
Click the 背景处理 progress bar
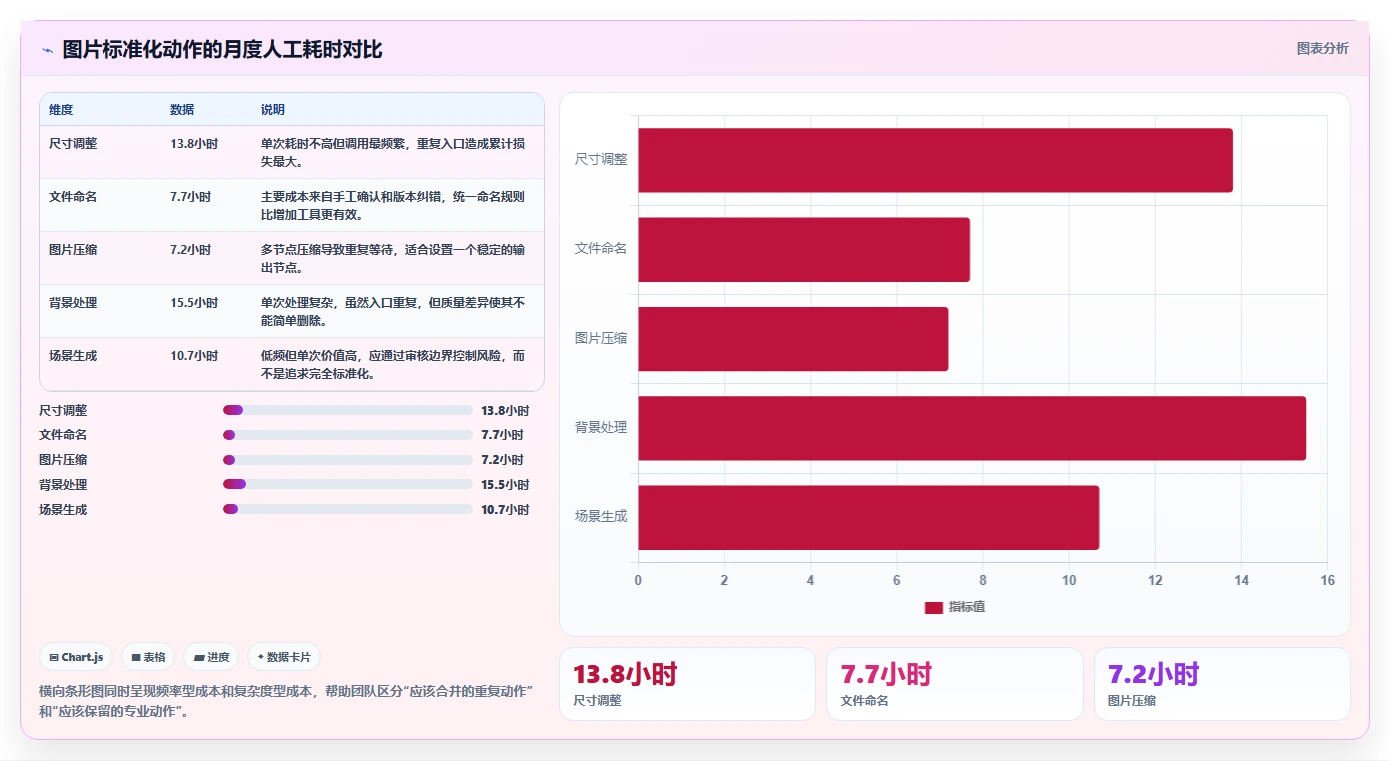coord(348,484)
